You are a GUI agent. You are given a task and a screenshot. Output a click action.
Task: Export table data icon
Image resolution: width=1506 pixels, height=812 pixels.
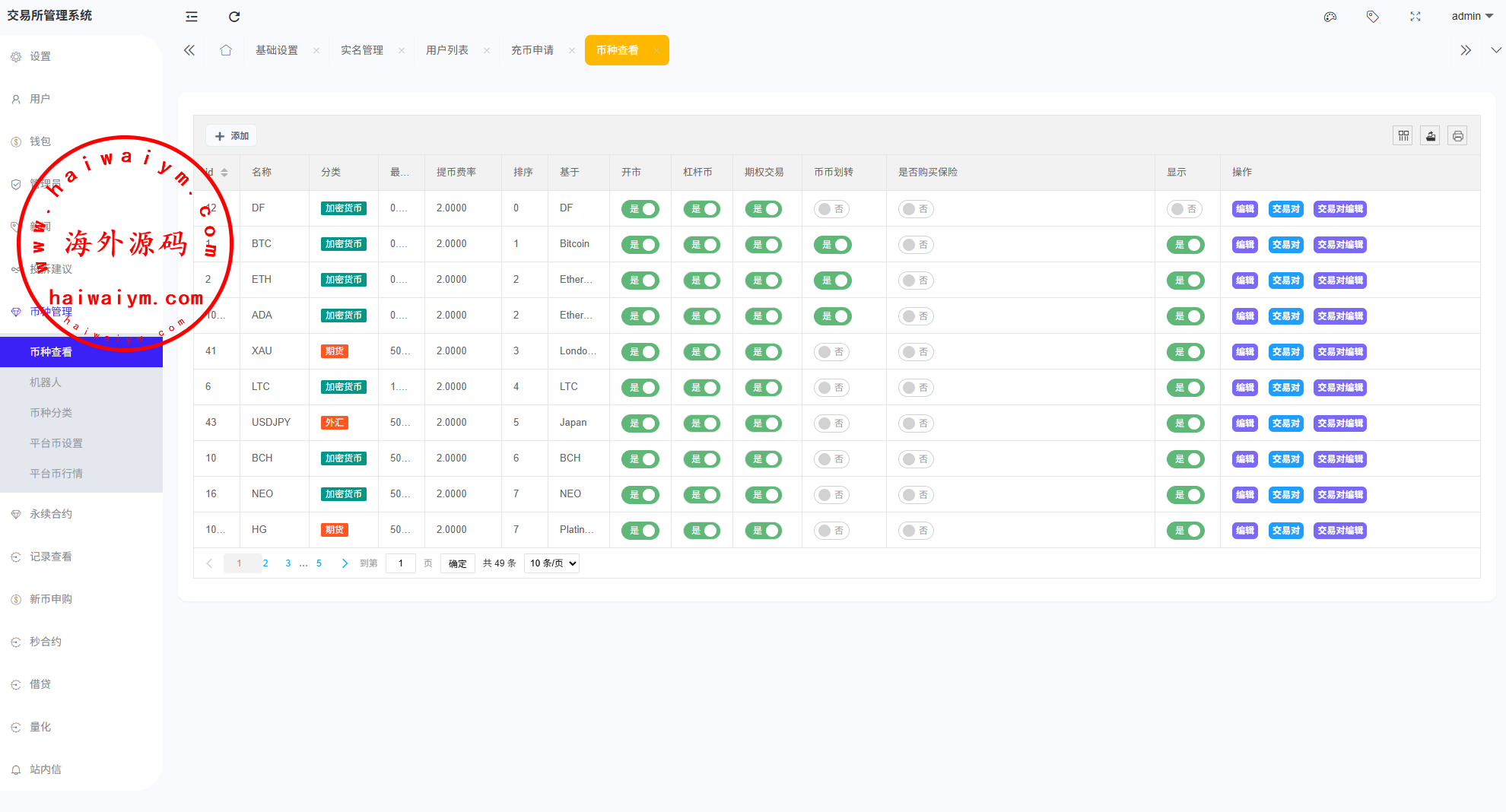pos(1431,136)
